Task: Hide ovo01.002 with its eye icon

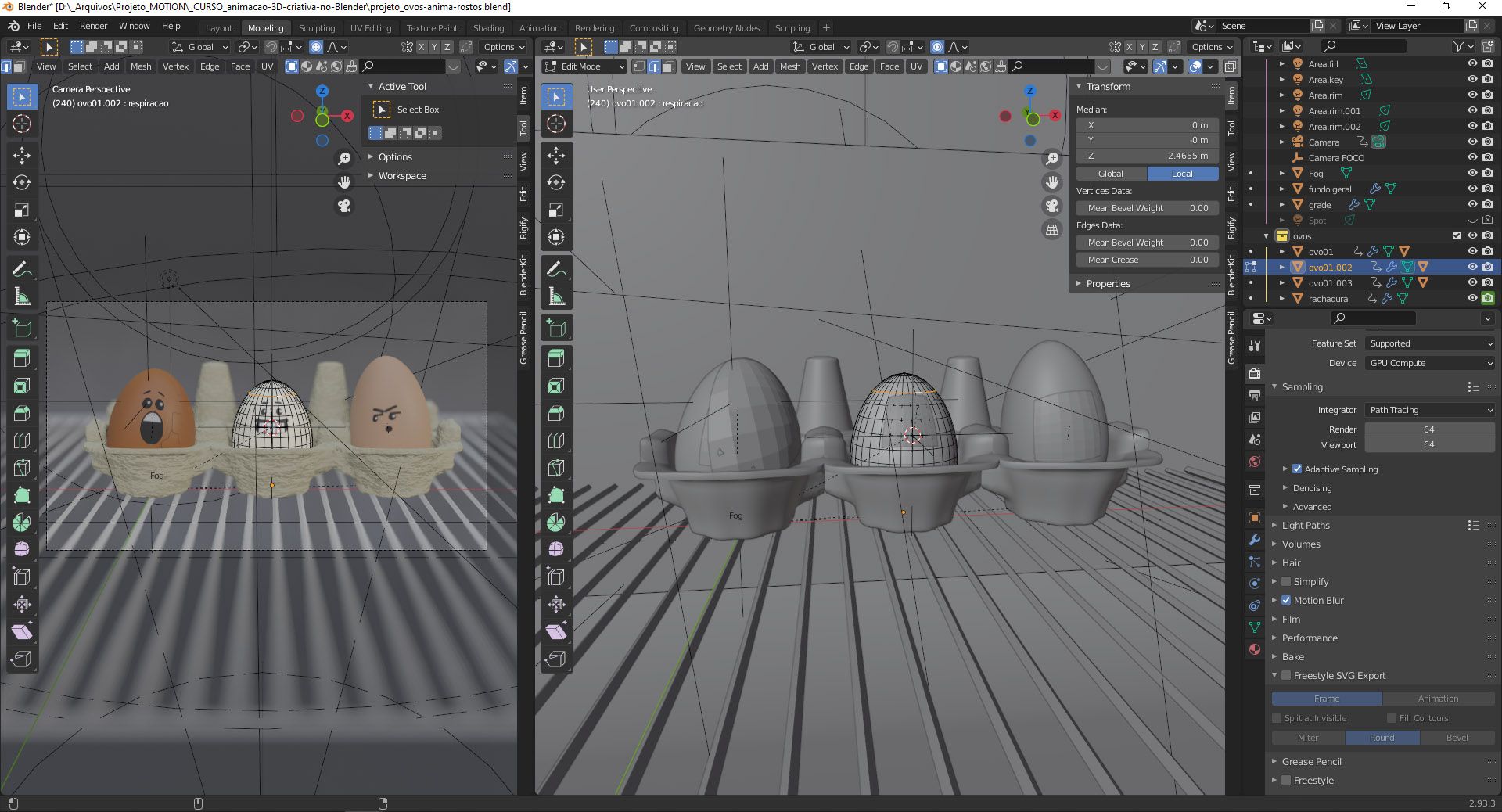Action: 1472,268
